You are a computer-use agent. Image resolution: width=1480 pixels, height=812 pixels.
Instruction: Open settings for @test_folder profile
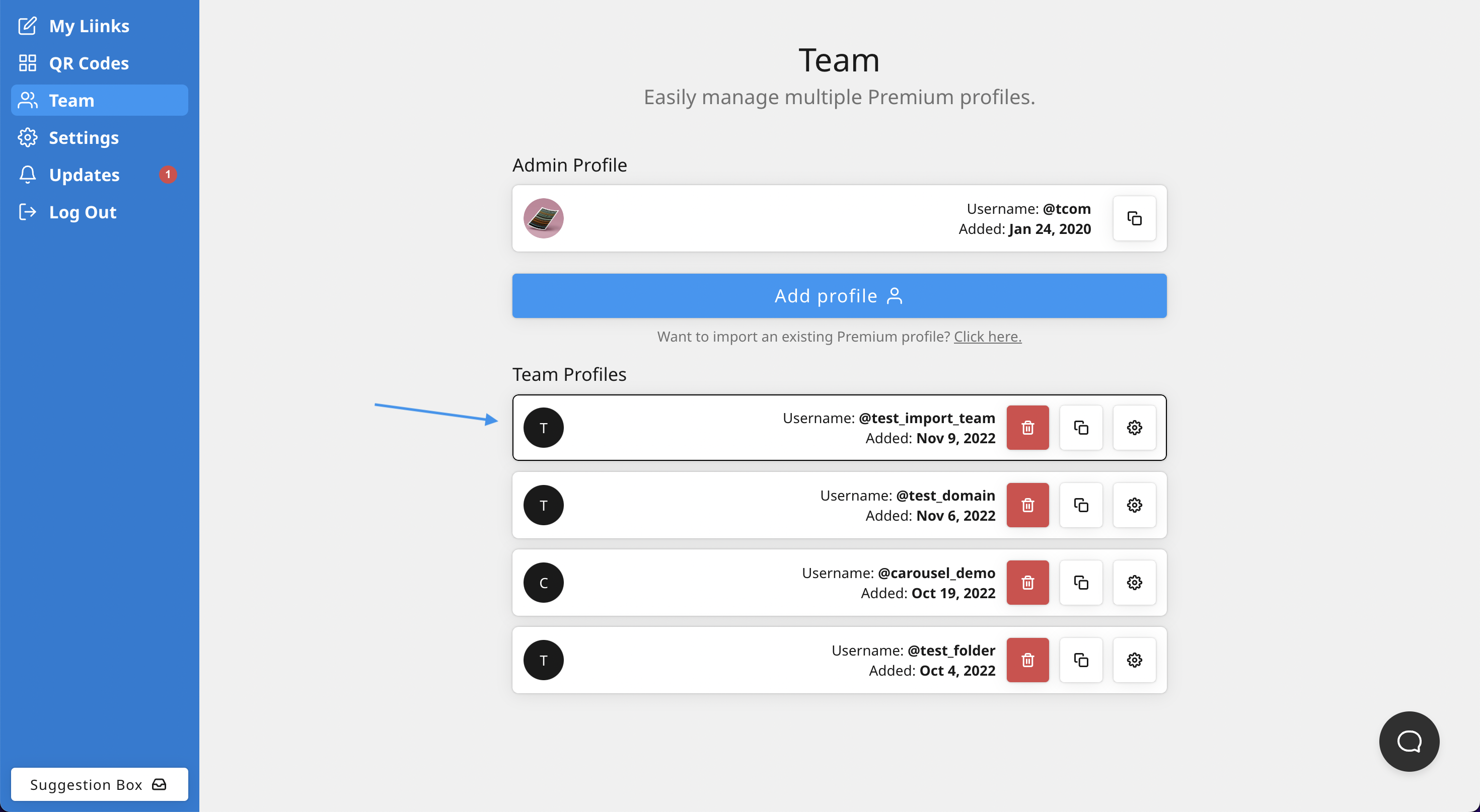[x=1134, y=661]
